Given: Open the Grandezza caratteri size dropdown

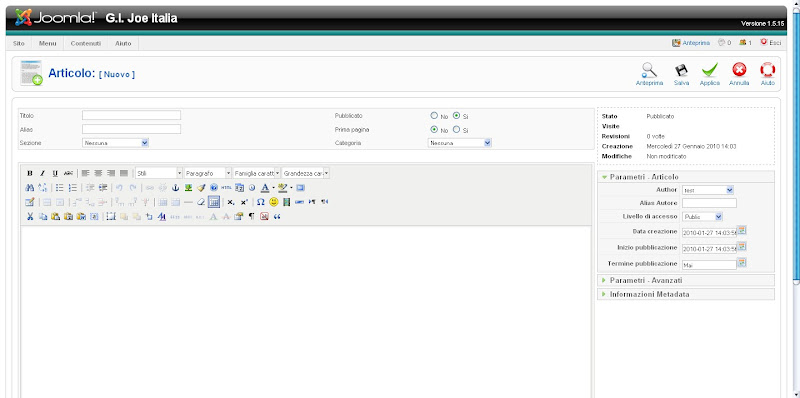Looking at the screenshot, I should tap(306, 173).
